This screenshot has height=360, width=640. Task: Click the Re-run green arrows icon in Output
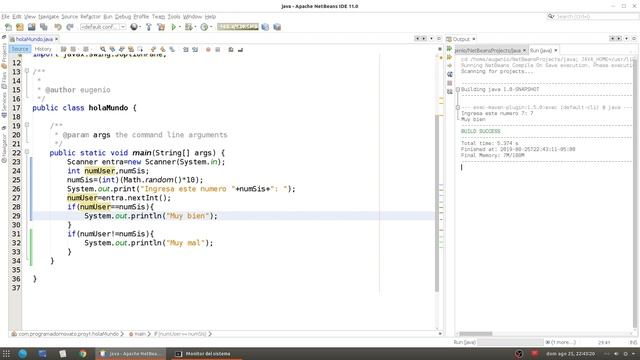(x=450, y=49)
